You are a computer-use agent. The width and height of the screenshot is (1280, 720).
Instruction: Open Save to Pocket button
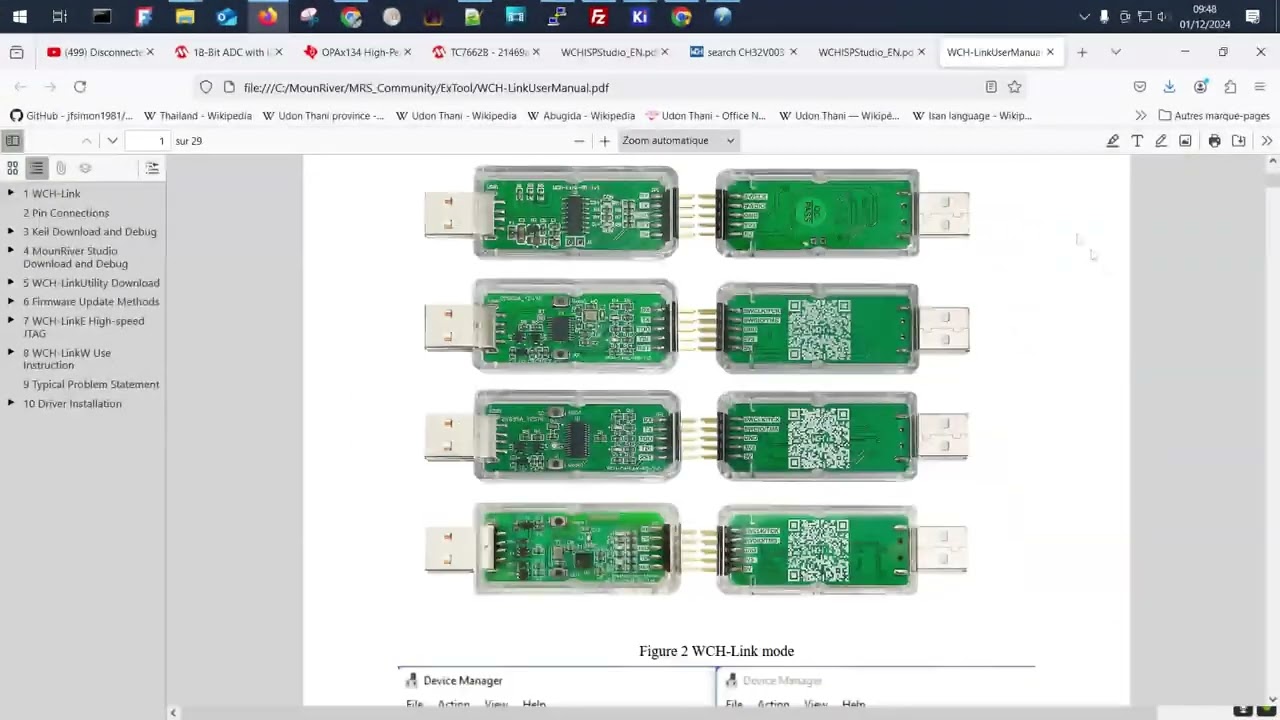tap(1140, 87)
